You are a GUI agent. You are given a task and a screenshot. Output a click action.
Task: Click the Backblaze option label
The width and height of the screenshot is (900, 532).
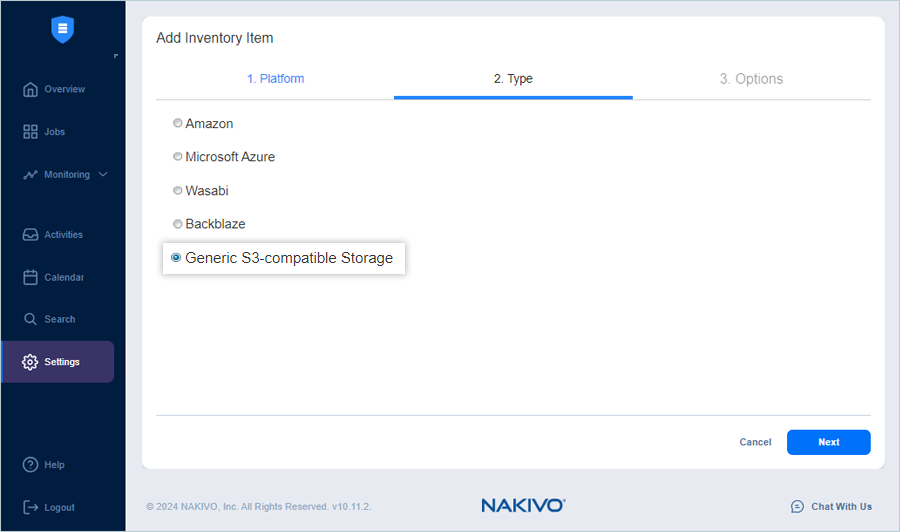pos(215,224)
